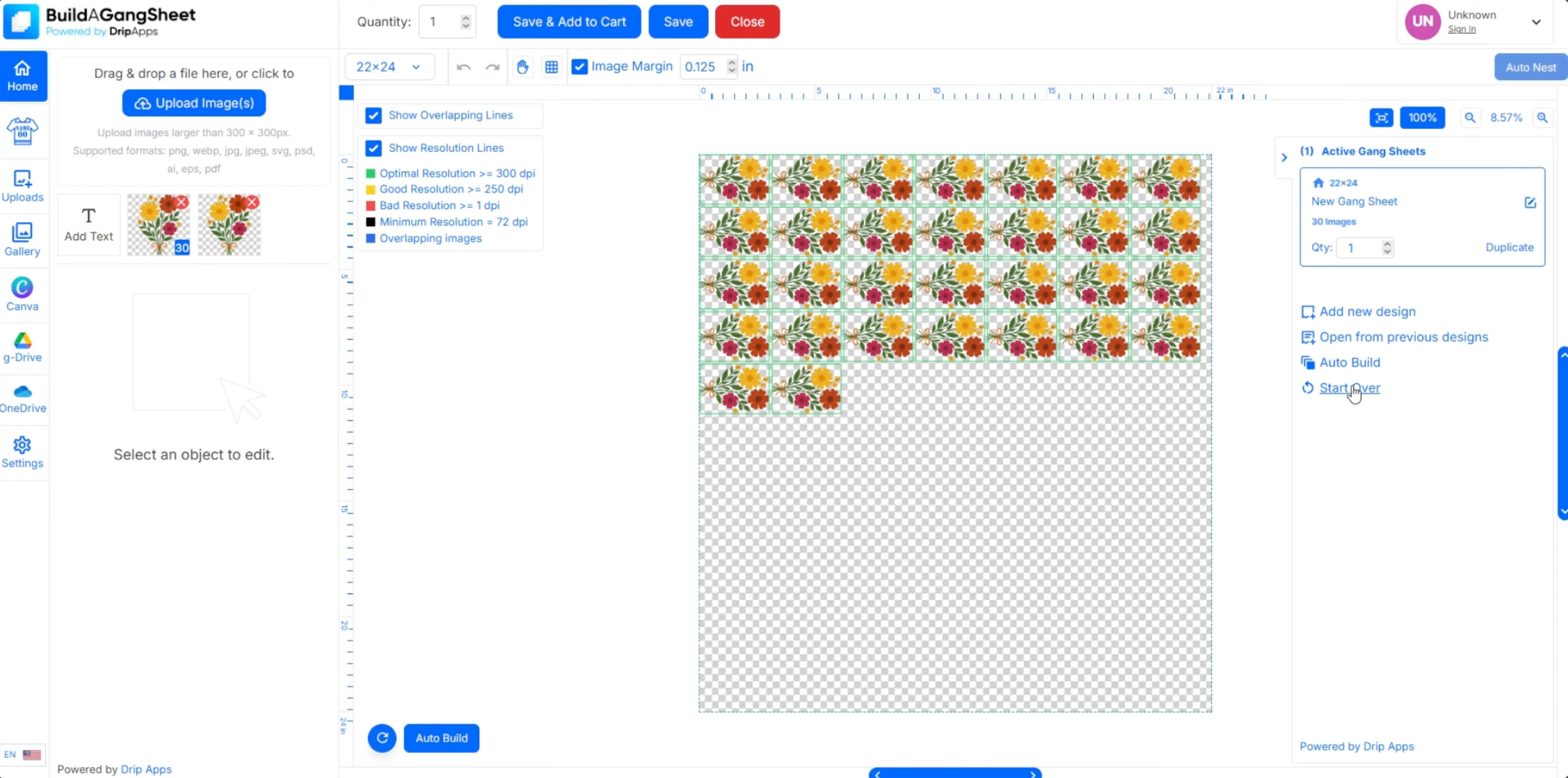
Task: Edit the New Gang Sheet name icon
Action: pyautogui.click(x=1530, y=202)
